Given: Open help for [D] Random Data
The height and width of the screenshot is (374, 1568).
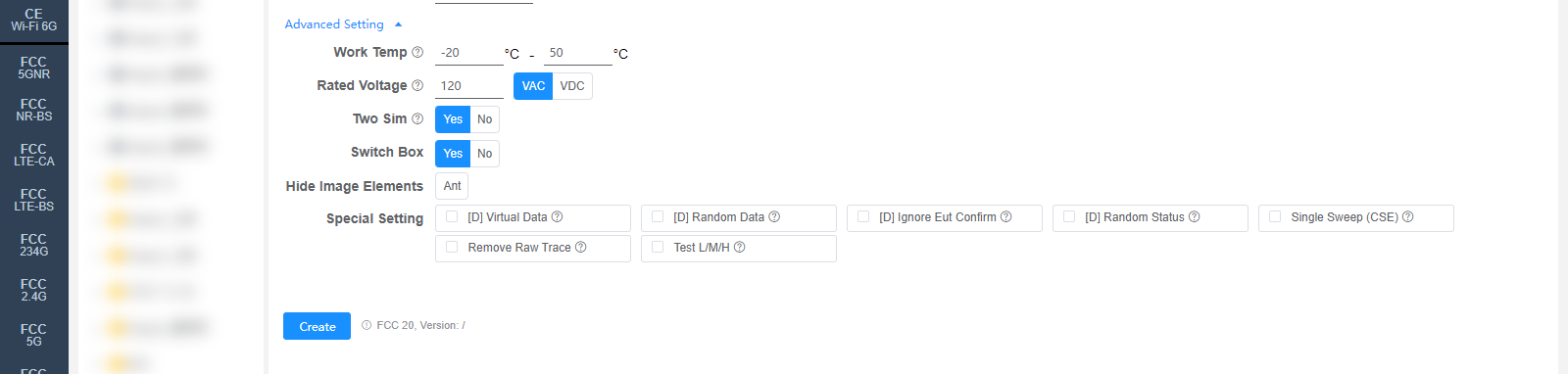Looking at the screenshot, I should pos(774,216).
